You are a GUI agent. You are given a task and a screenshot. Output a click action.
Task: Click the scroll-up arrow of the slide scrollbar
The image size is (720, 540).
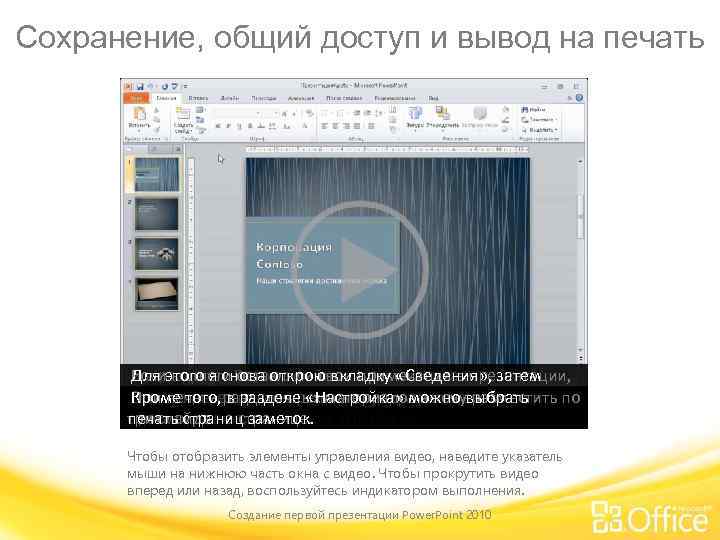coord(580,162)
